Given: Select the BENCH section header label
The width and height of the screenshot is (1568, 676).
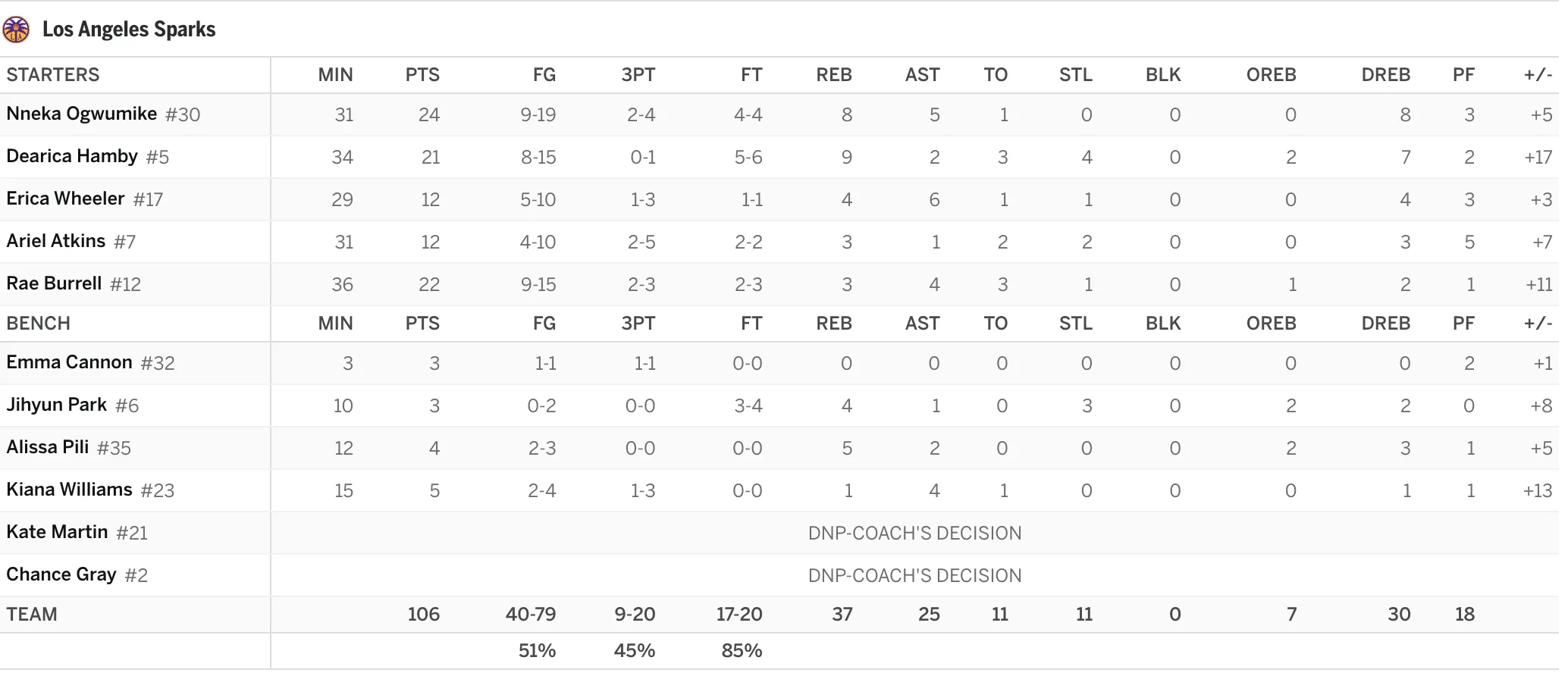Looking at the screenshot, I should 39,324.
